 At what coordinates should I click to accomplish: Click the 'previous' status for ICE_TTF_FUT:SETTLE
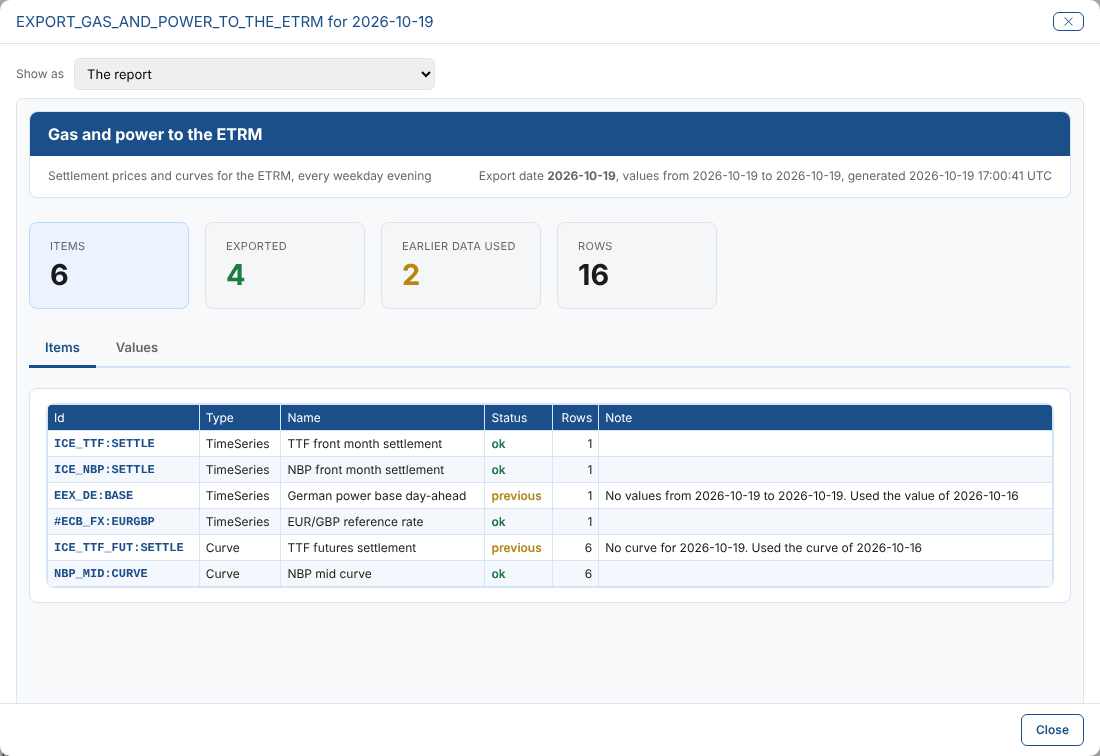tap(516, 548)
